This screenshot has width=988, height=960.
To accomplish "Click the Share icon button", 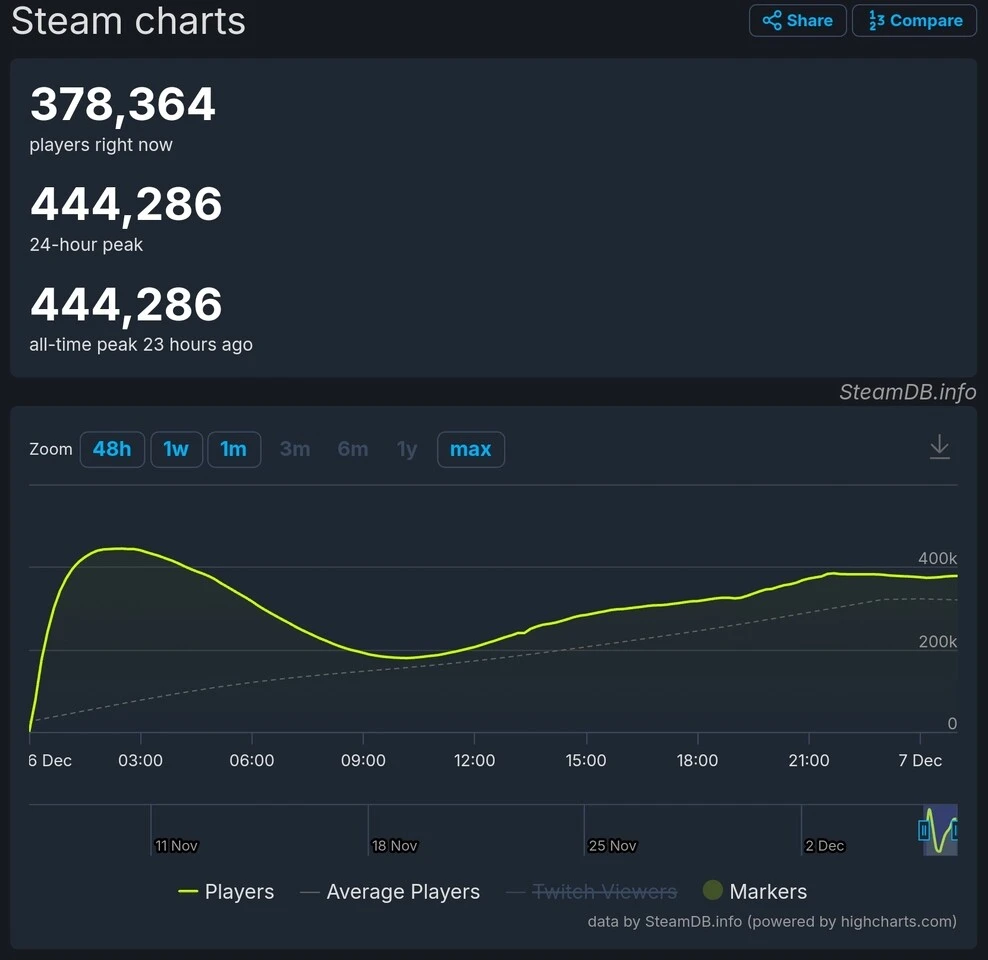I will pyautogui.click(x=797, y=21).
